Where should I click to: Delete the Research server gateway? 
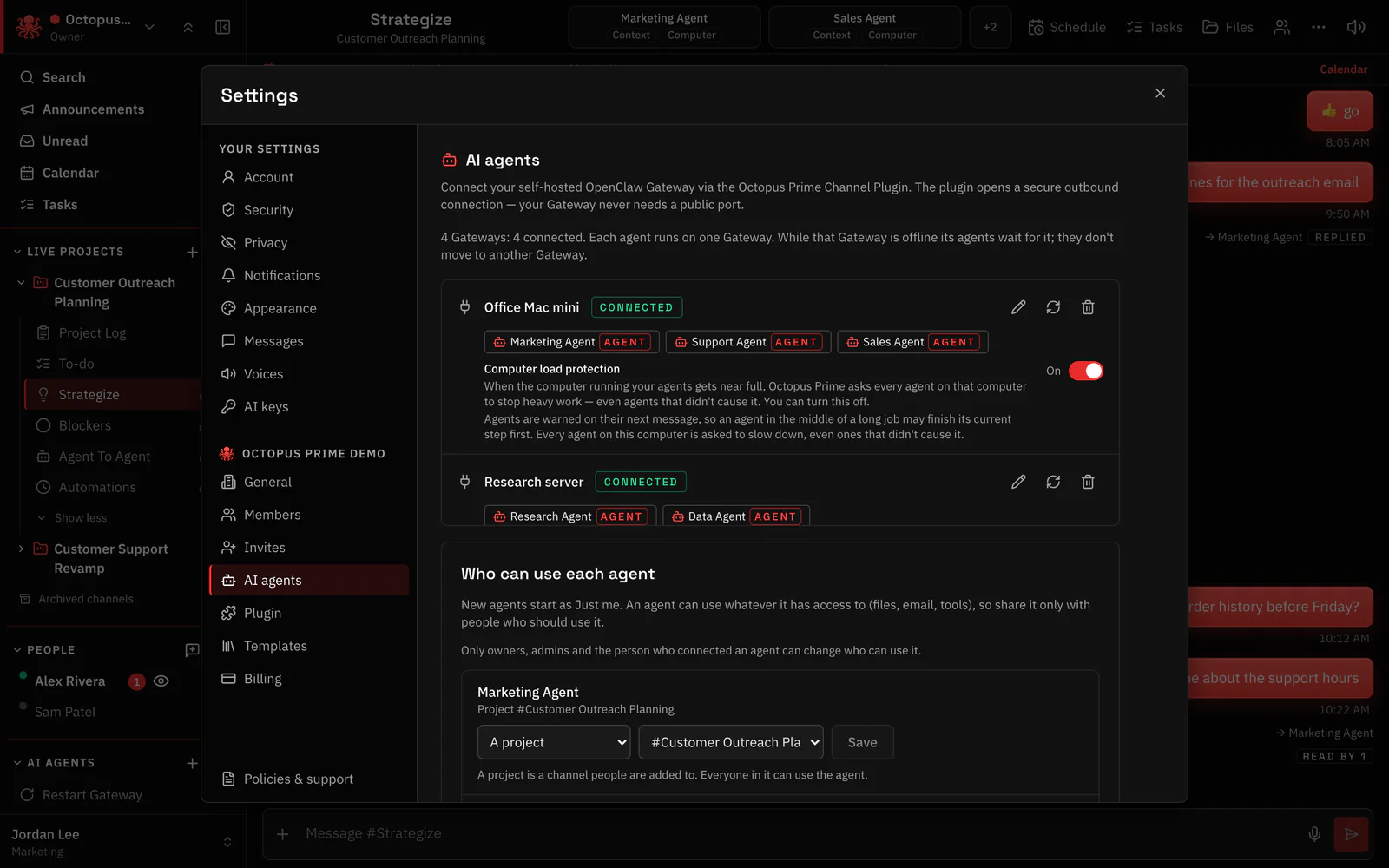[x=1088, y=482]
